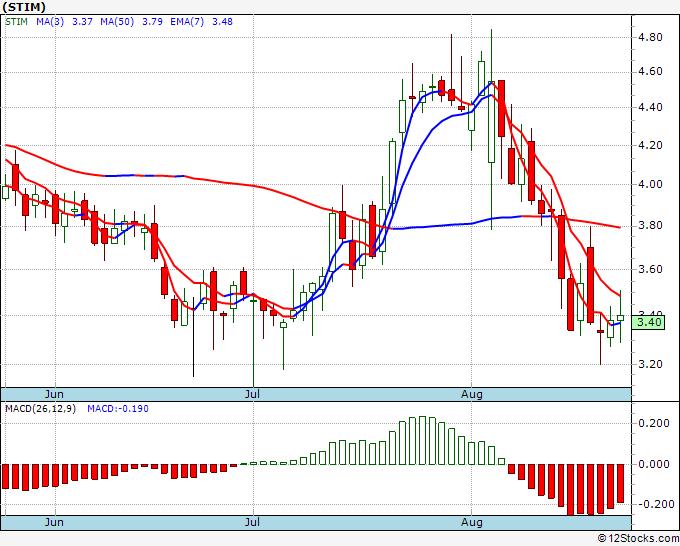The height and width of the screenshot is (546, 680).
Task: Click the Jul label on price chart axis
Action: click(x=252, y=394)
